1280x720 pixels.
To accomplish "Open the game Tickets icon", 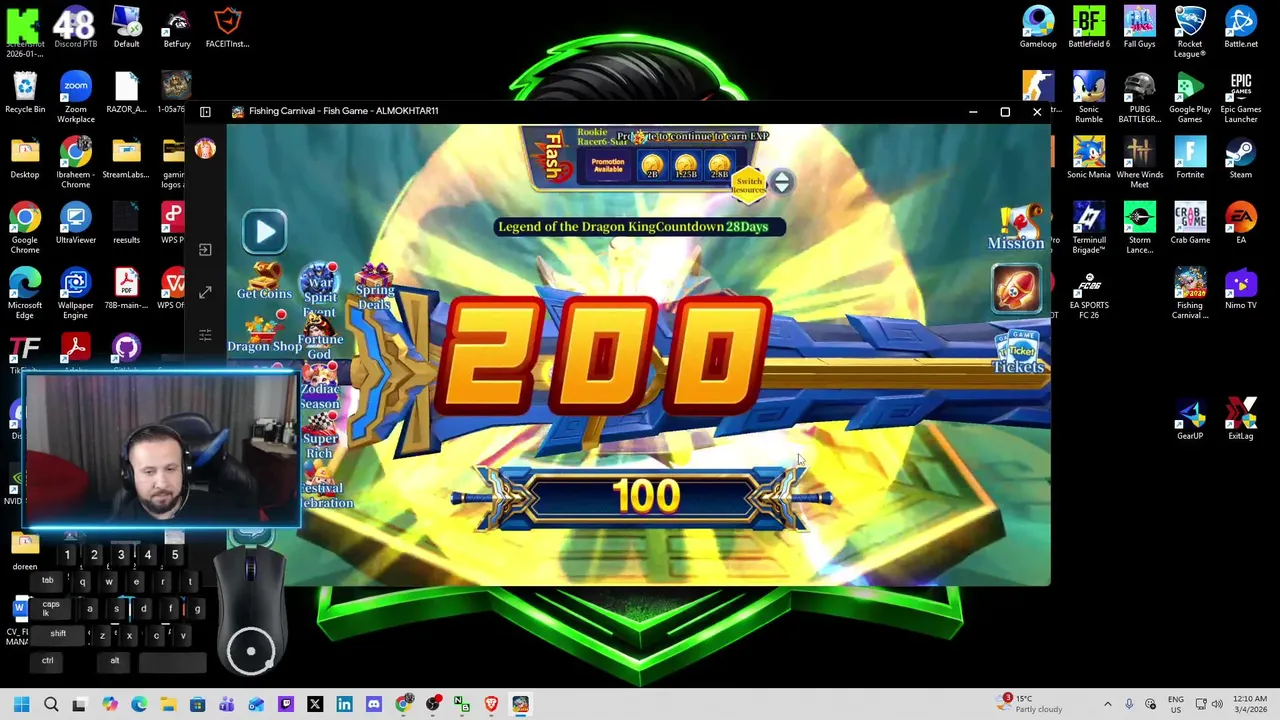I will 1018,353.
